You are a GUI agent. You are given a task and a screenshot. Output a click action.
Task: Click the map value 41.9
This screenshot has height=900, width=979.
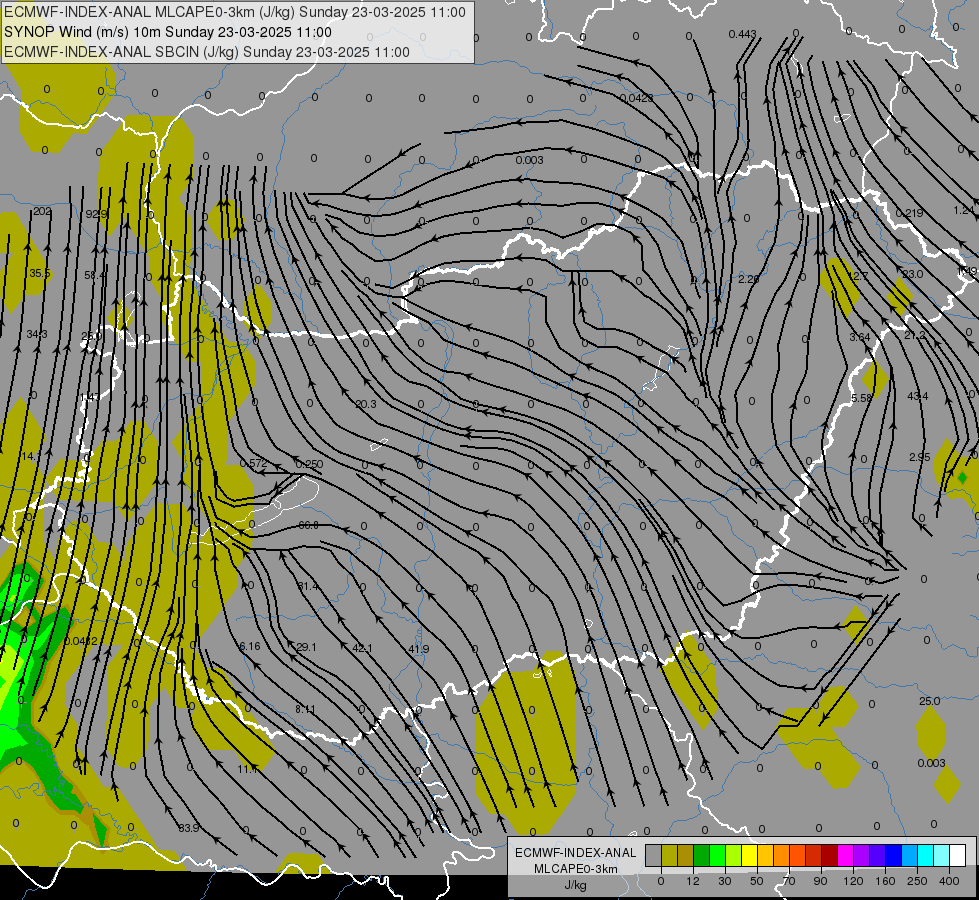(418, 650)
